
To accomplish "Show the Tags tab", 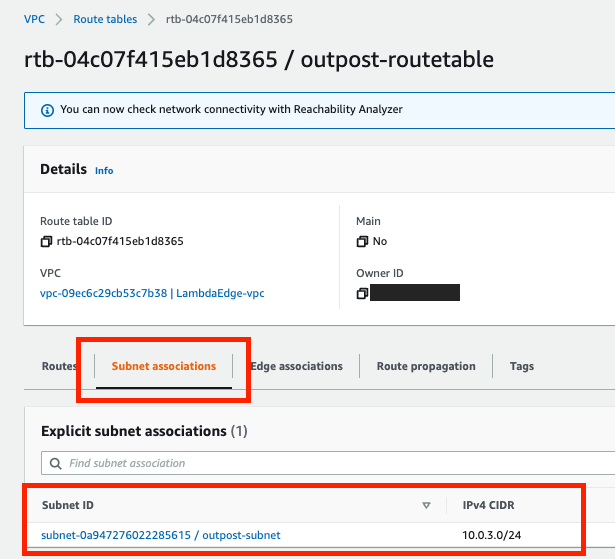I will coord(522,366).
